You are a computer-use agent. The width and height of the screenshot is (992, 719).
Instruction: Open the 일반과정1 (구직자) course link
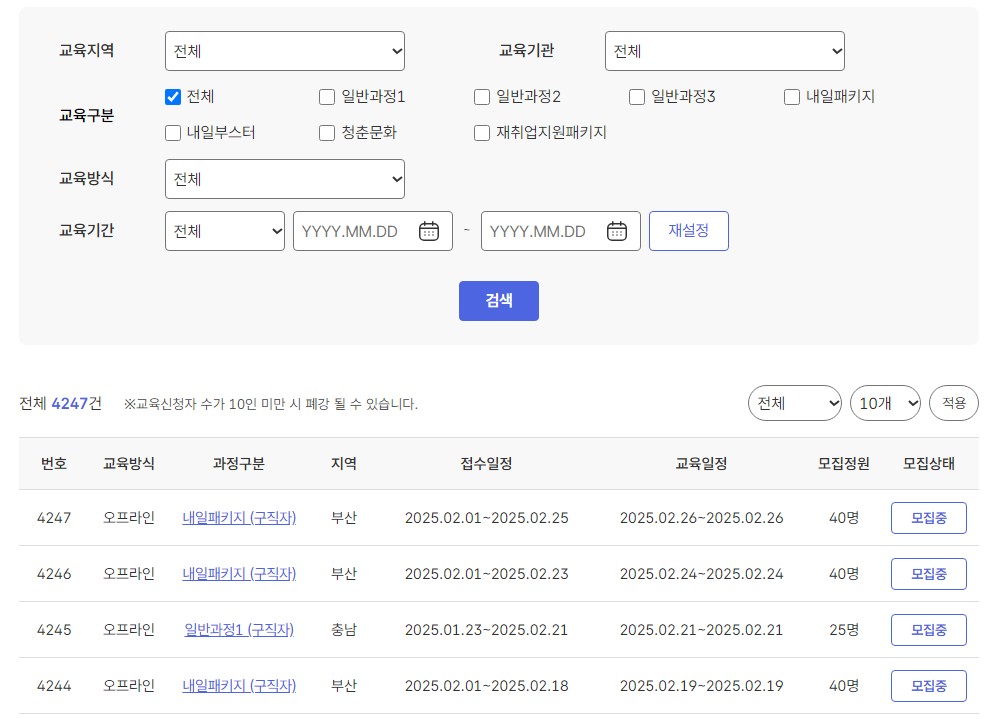click(239, 630)
